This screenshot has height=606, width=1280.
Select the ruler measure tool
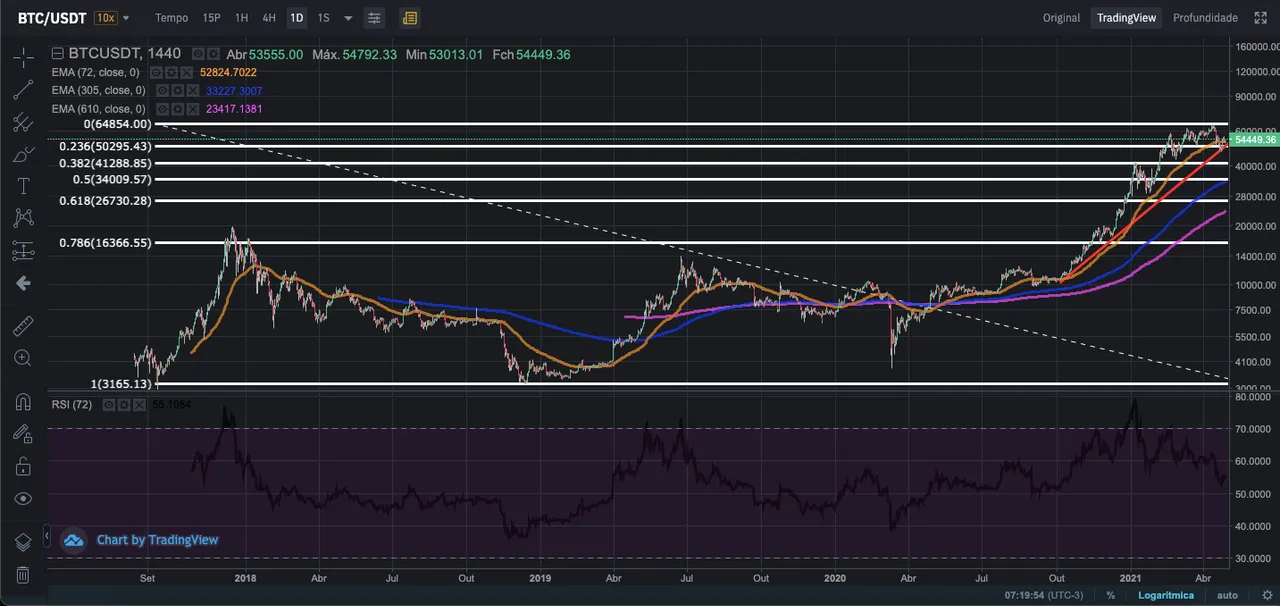[23, 326]
